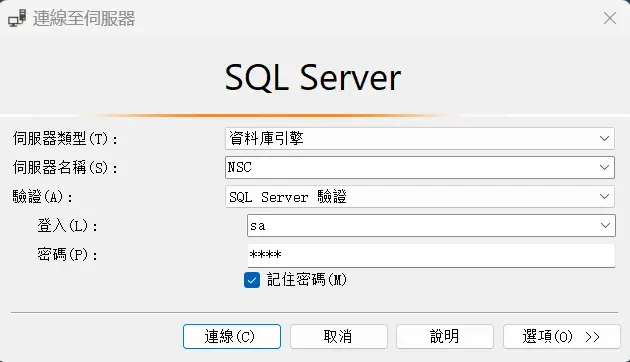Click the SQL Server 驗證 combo box text

pos(288,197)
